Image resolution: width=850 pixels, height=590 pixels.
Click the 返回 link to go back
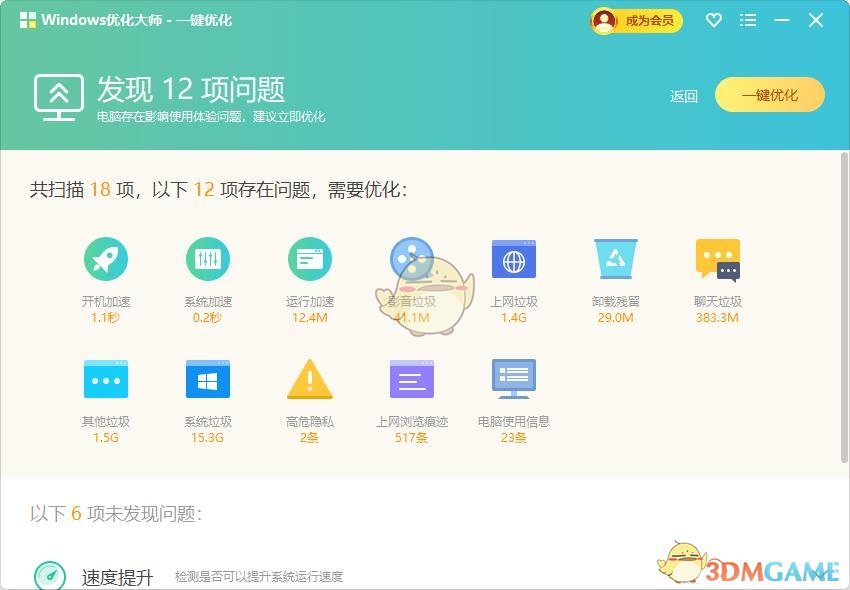[x=683, y=95]
